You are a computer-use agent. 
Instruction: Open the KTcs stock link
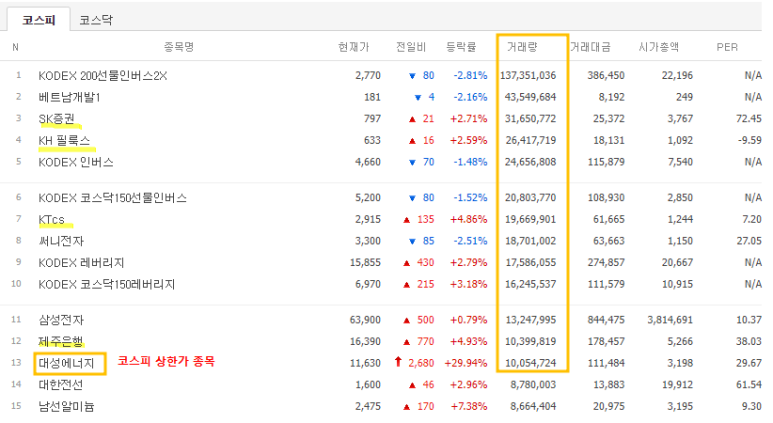click(52, 219)
